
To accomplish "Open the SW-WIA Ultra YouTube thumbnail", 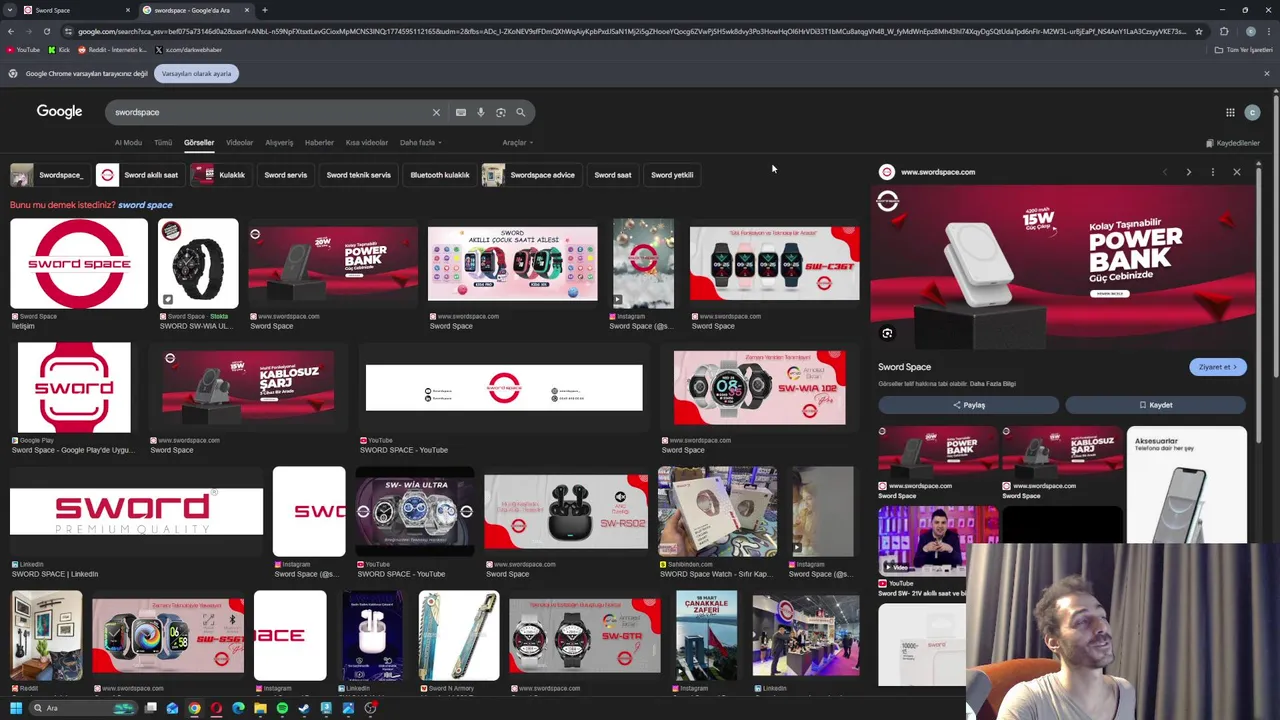I will tap(415, 512).
